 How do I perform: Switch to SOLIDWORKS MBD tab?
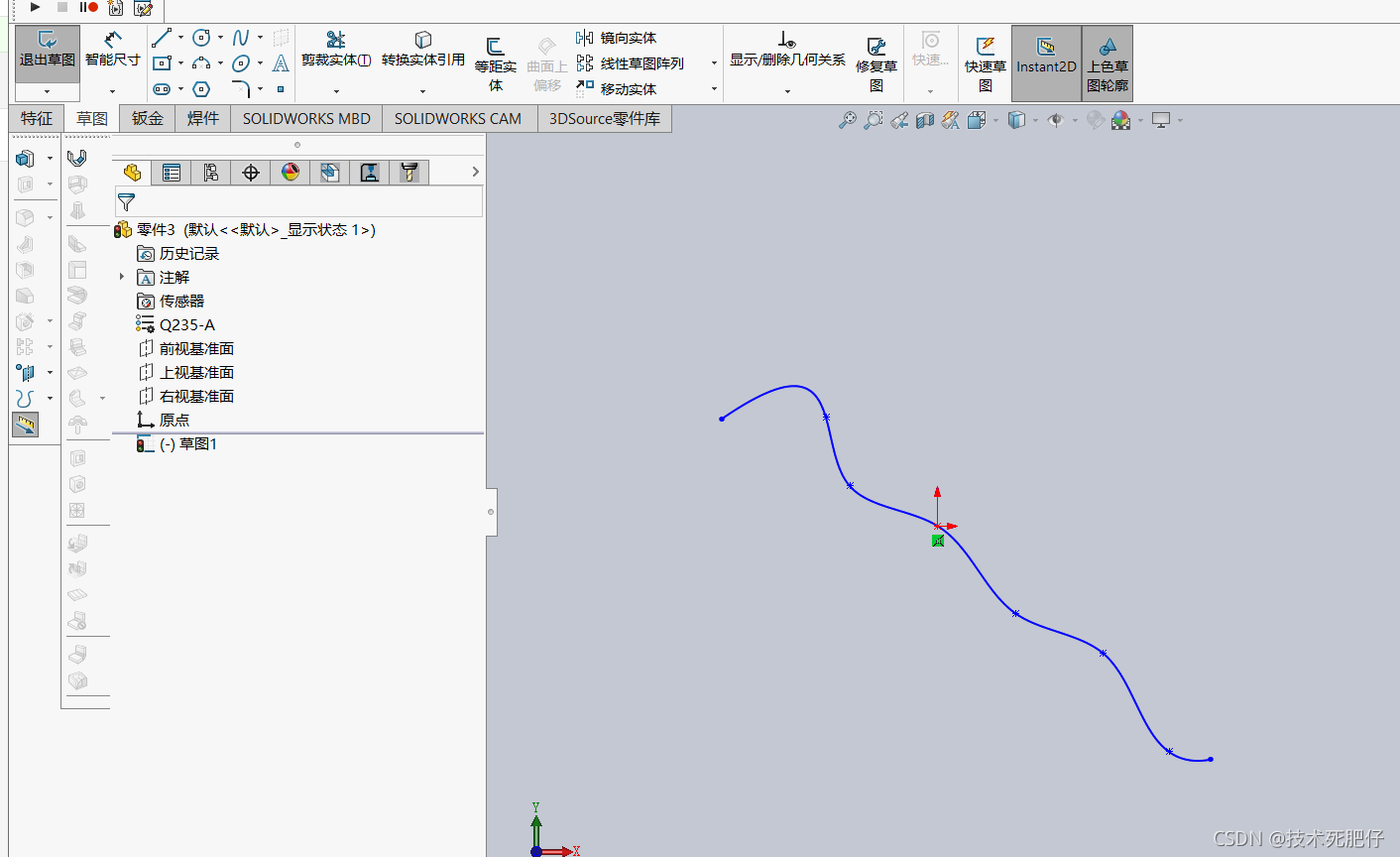306,118
